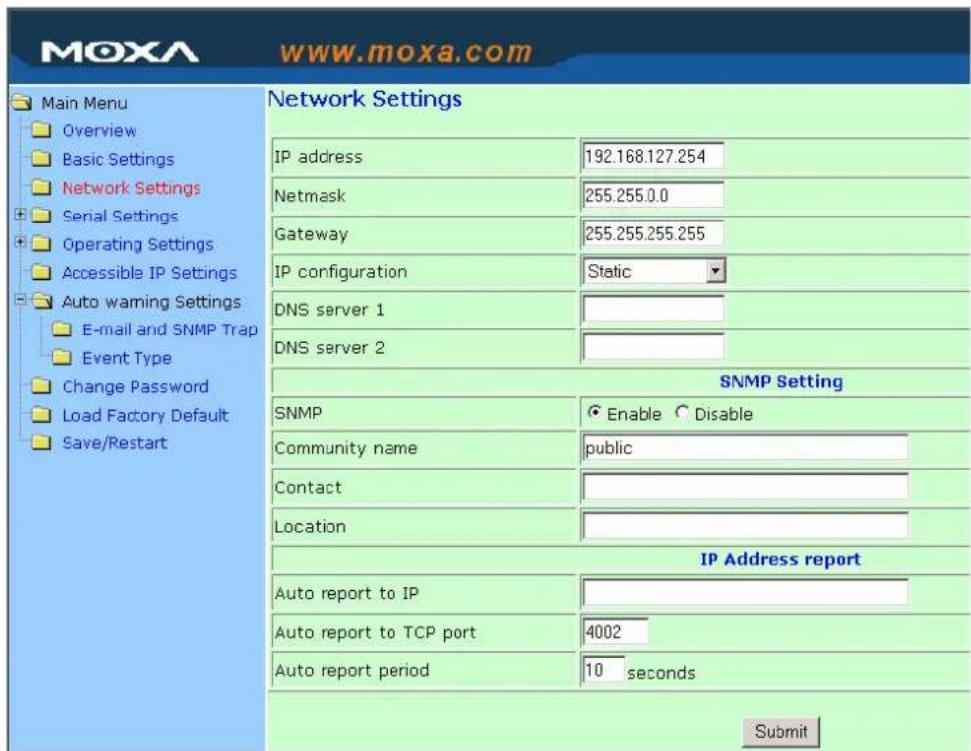Image resolution: width=971 pixels, height=751 pixels.
Task: Open the Serial Settings menu item
Action: pyautogui.click(x=120, y=216)
